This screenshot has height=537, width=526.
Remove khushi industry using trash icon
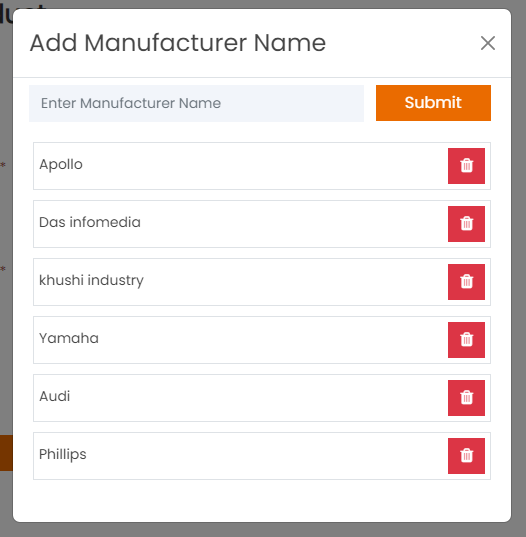466,282
